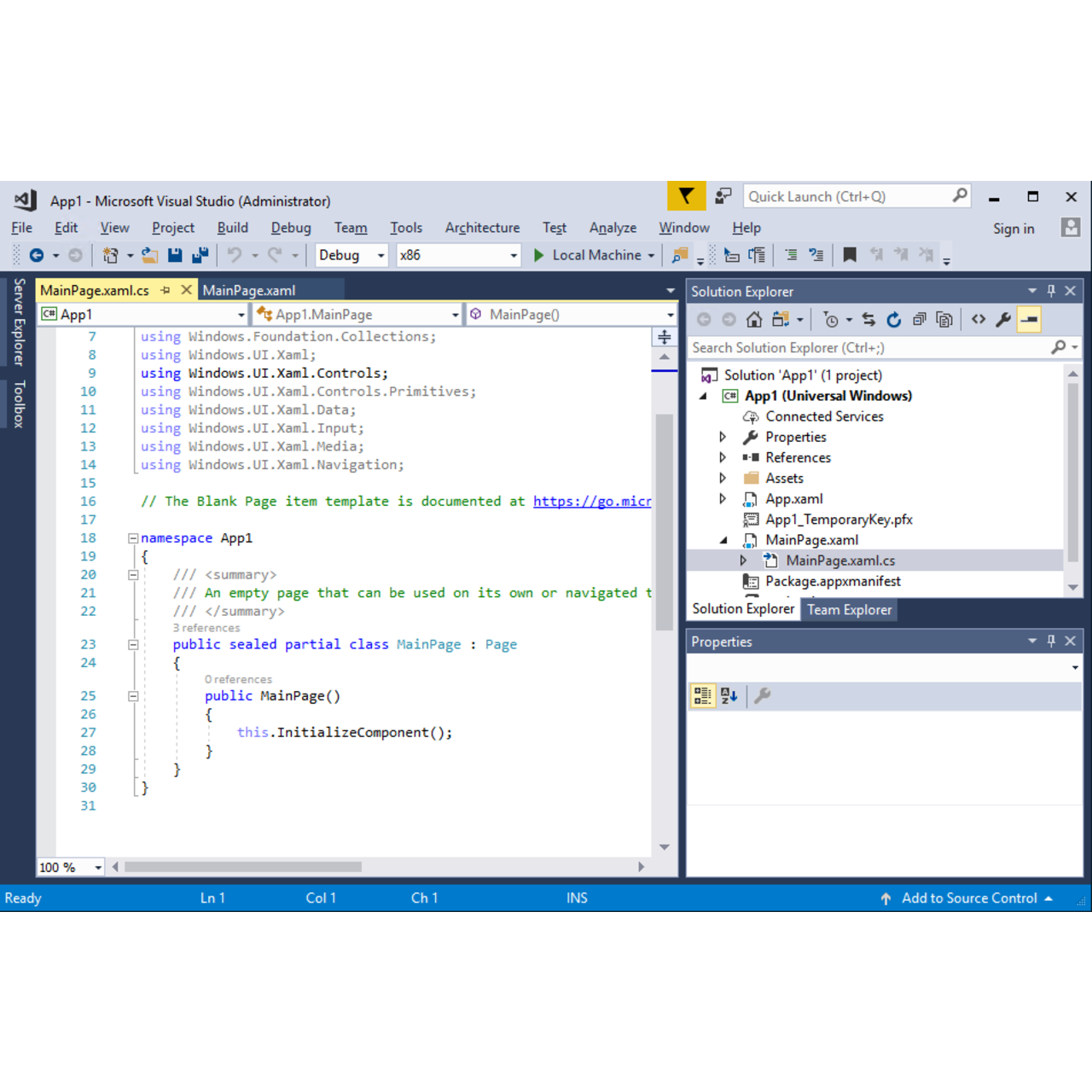This screenshot has width=1092, height=1092.
Task: Toggle a bookmark using the bookmark icon
Action: tap(849, 254)
